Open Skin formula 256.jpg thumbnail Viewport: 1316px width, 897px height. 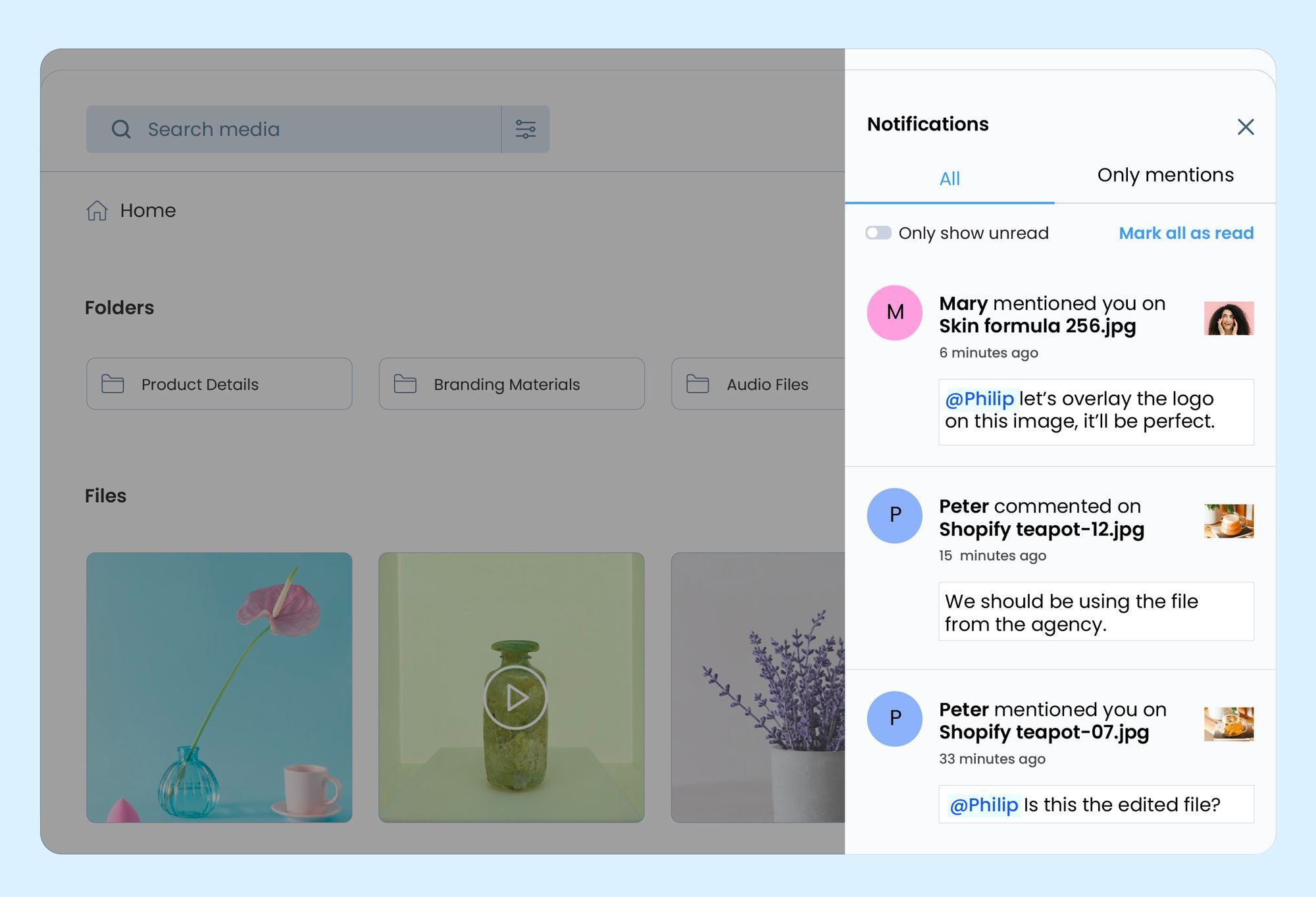(x=1228, y=319)
